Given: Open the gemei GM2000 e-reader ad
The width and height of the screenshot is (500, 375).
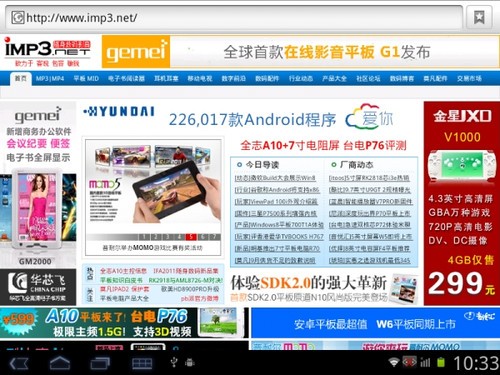Looking at the screenshot, I should coord(38,185).
